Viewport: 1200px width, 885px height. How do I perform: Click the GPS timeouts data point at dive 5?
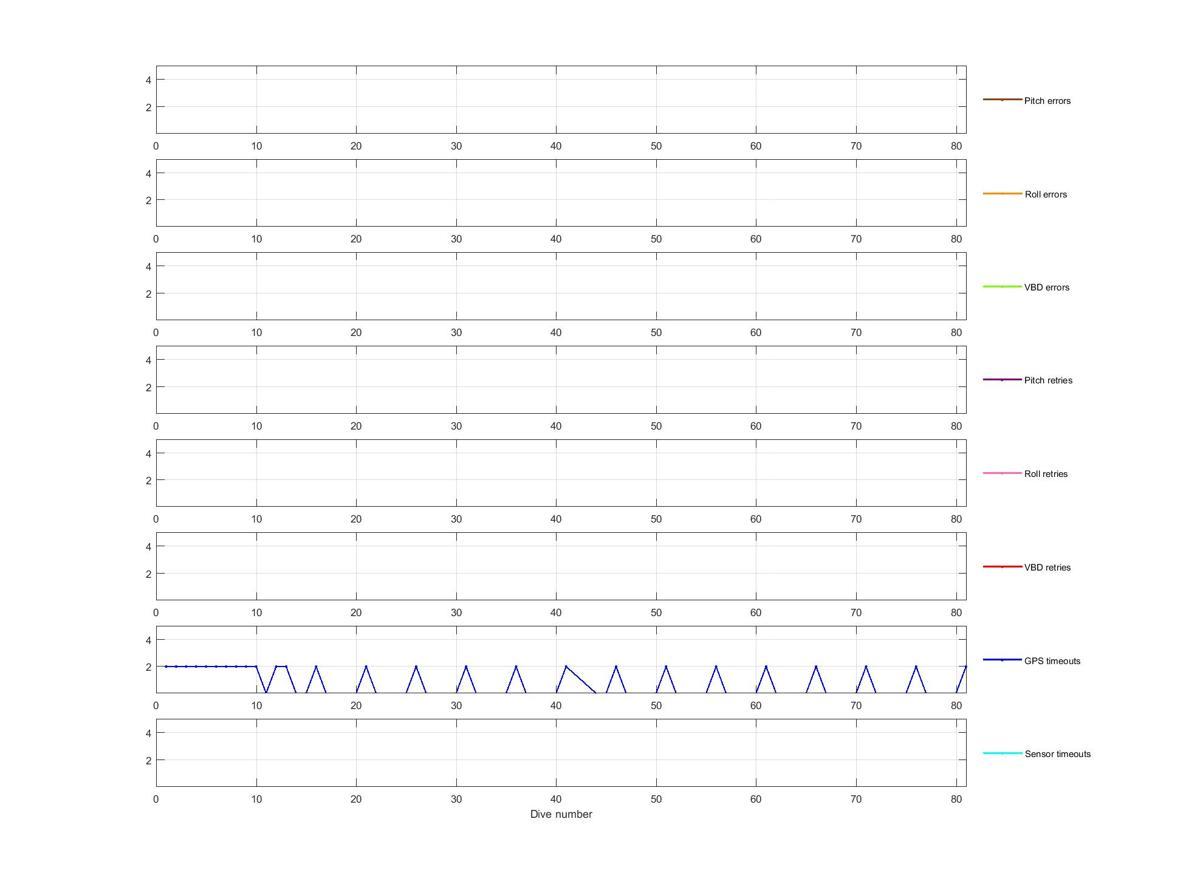tap(206, 666)
